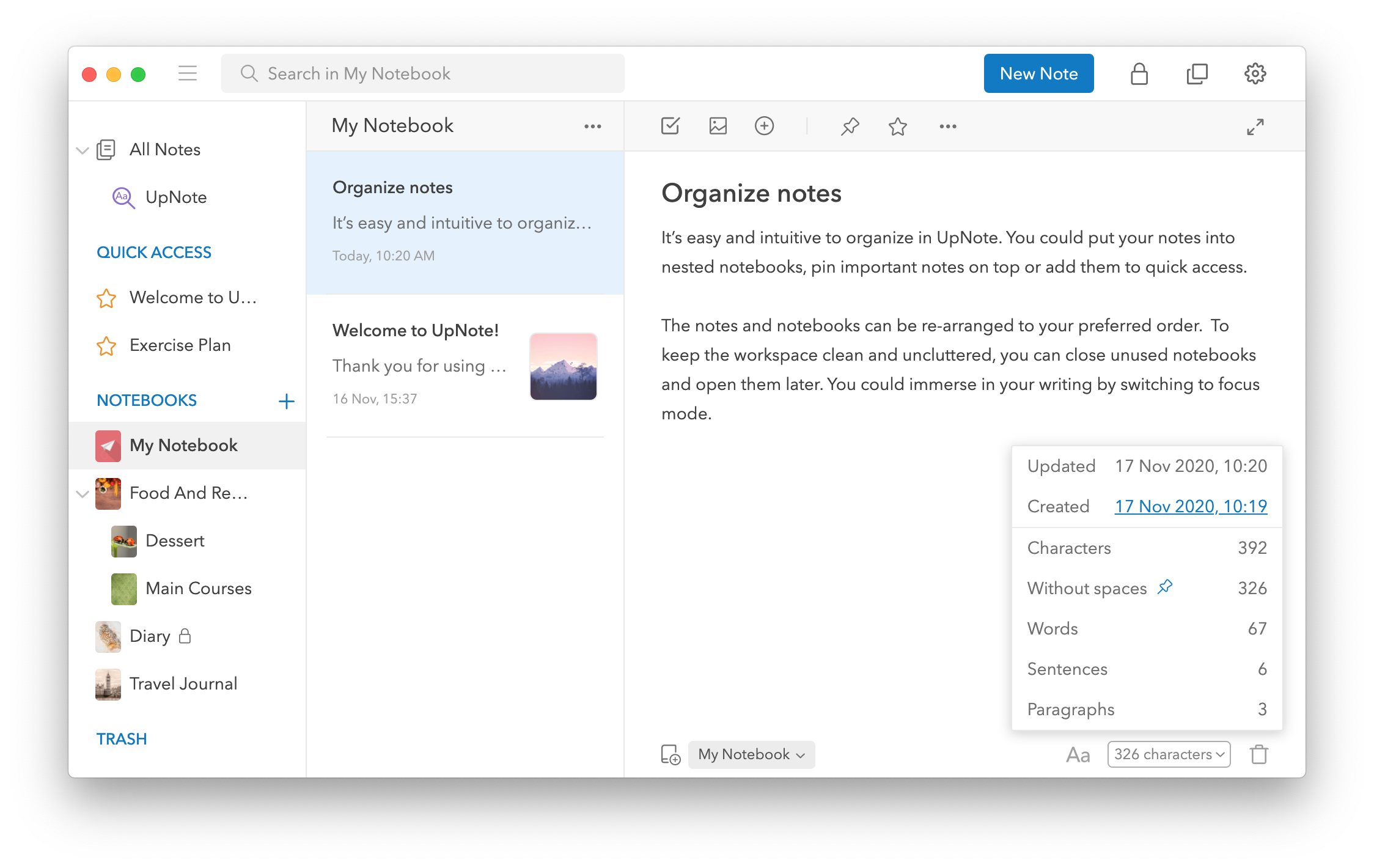Click the Created date link
This screenshot has height=868, width=1374.
point(1190,506)
